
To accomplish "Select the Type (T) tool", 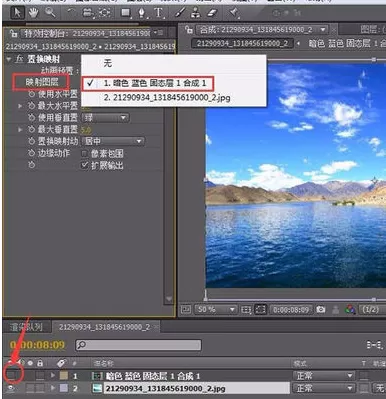I will click(158, 13).
